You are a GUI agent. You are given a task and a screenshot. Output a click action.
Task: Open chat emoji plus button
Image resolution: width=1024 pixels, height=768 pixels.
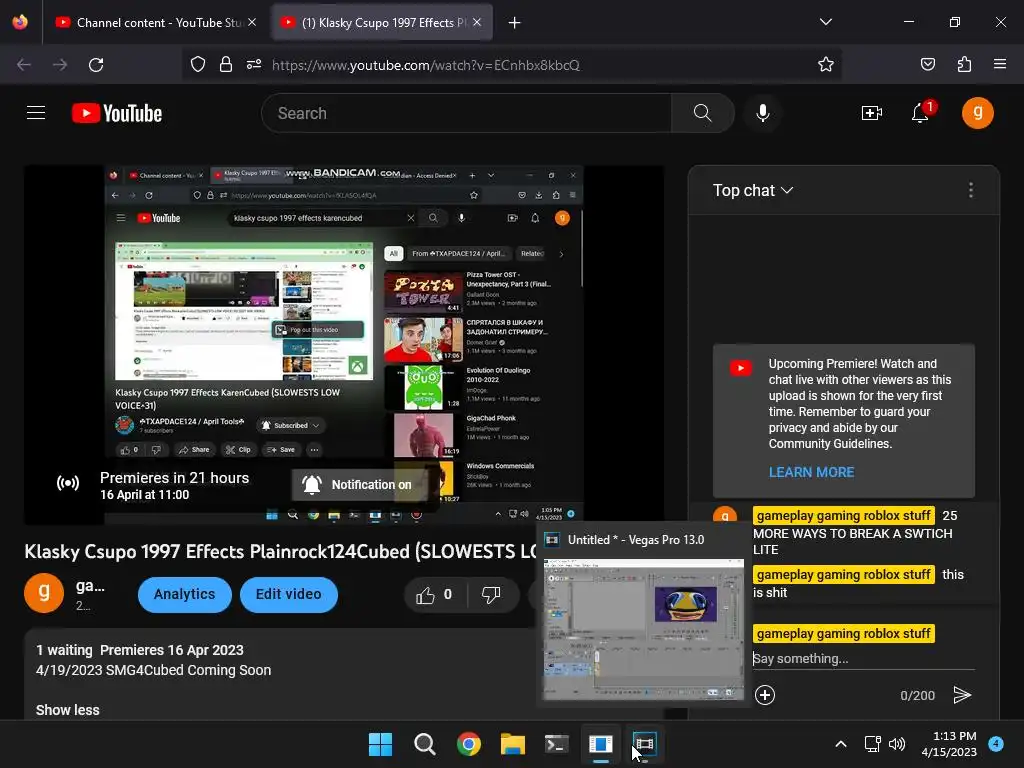click(x=765, y=695)
